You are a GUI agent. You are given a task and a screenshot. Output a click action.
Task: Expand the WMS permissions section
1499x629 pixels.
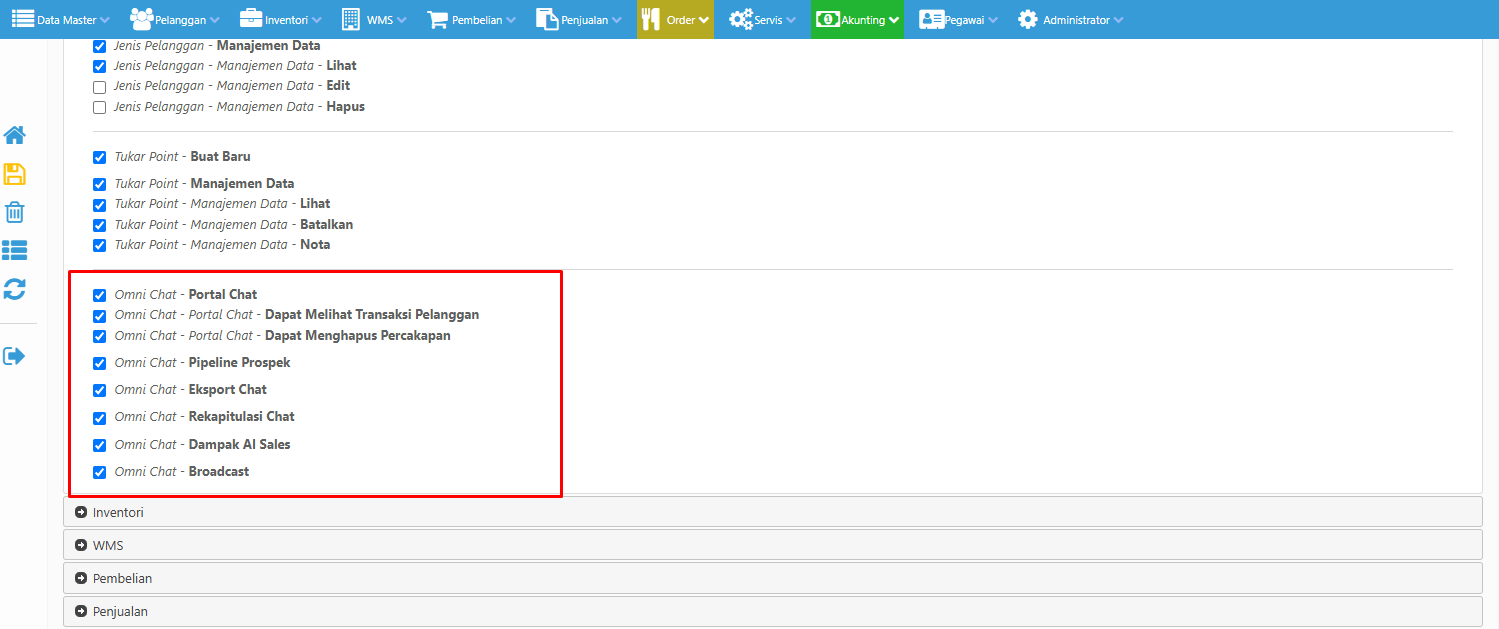pyautogui.click(x=772, y=545)
